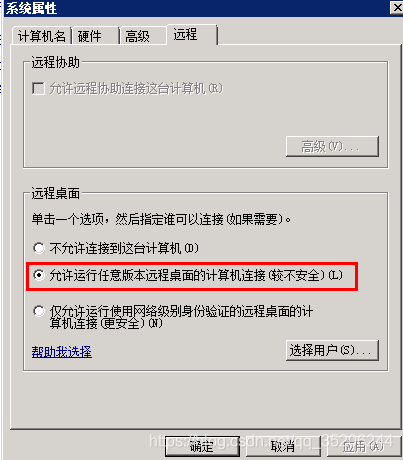Screen dimensions: 403x460
Task: Confirm with the 确定 button
Action: pos(202,446)
